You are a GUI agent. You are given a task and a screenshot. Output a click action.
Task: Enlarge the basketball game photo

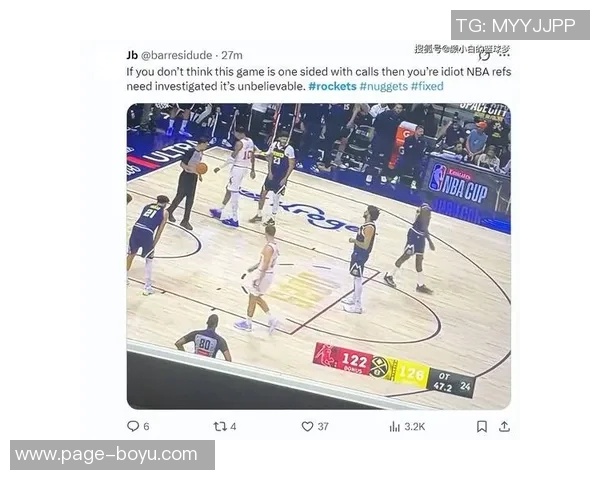[x=319, y=256]
